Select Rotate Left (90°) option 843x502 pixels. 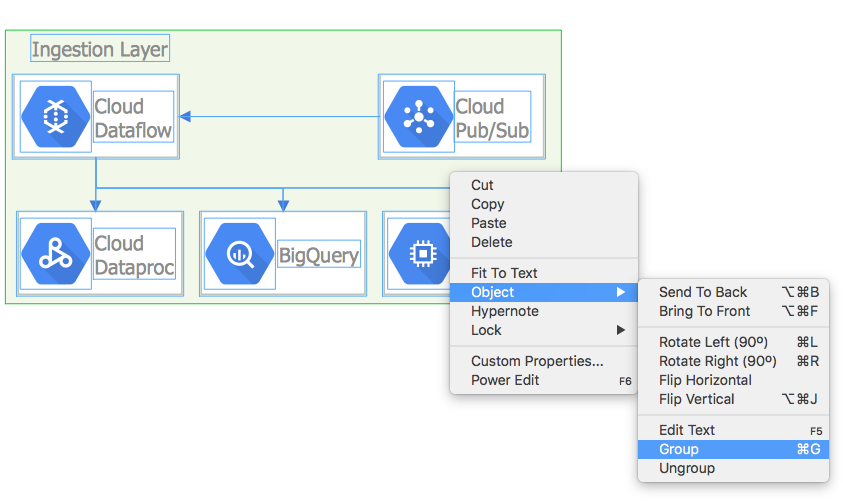click(x=733, y=342)
